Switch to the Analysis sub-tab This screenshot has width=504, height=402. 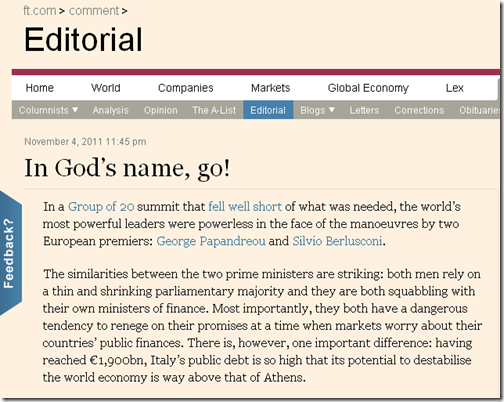pyautogui.click(x=111, y=110)
